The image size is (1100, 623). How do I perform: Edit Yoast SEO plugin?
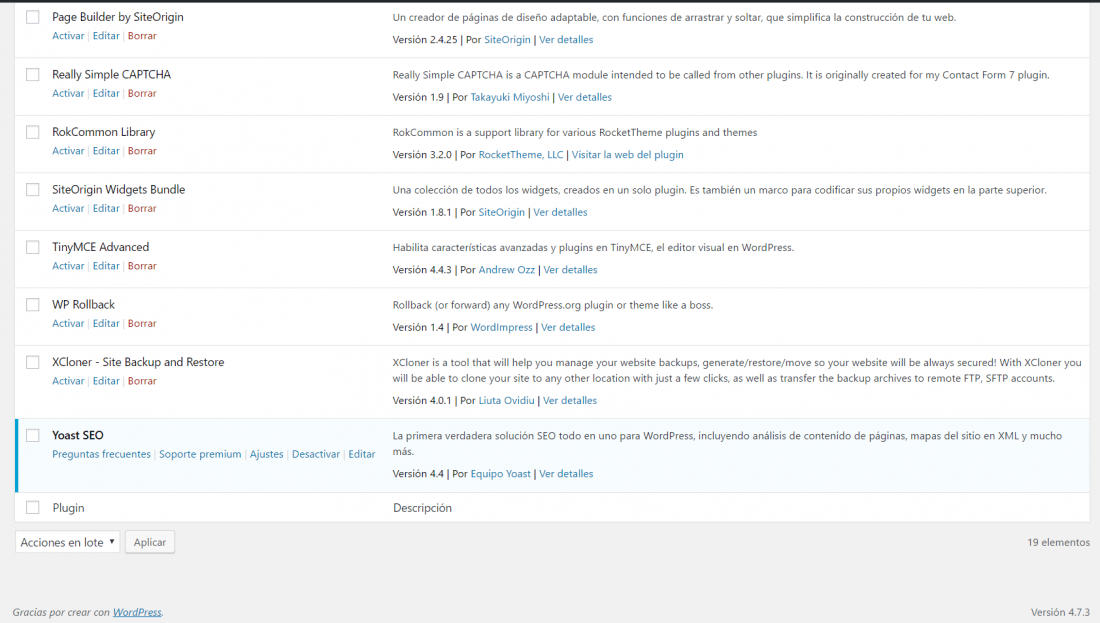point(362,455)
